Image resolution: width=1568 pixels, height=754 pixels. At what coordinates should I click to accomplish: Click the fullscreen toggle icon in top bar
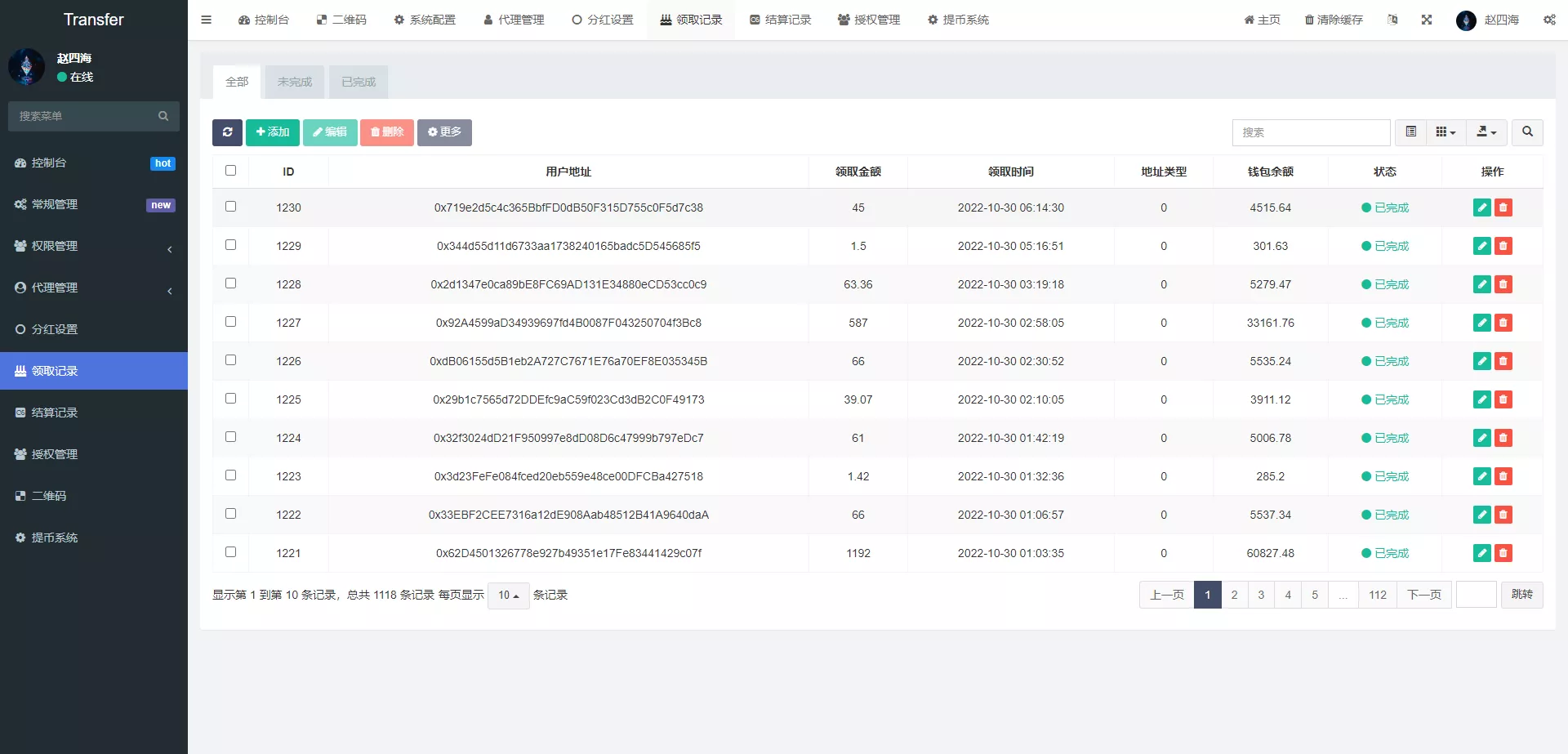click(x=1427, y=20)
